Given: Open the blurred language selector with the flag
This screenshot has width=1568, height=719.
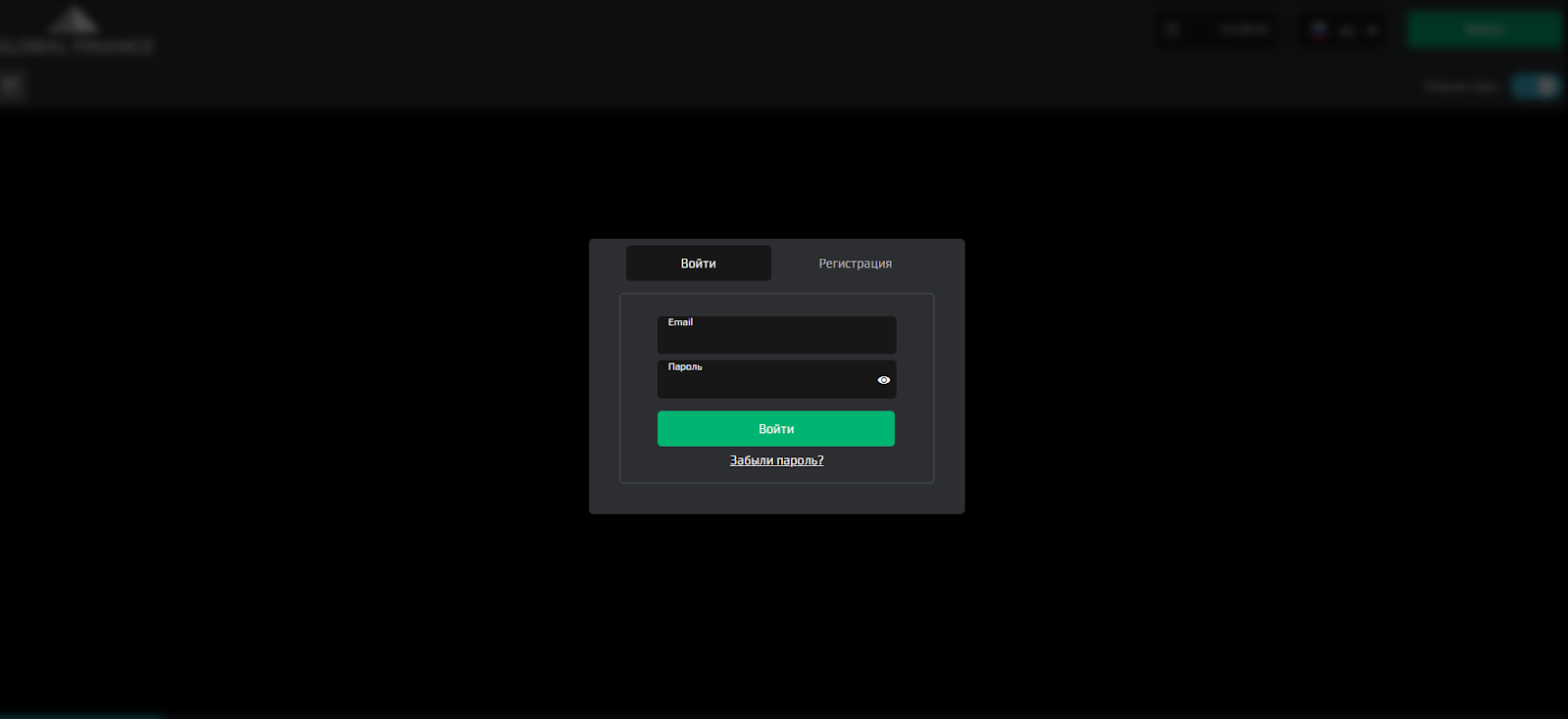Looking at the screenshot, I should (x=1345, y=30).
